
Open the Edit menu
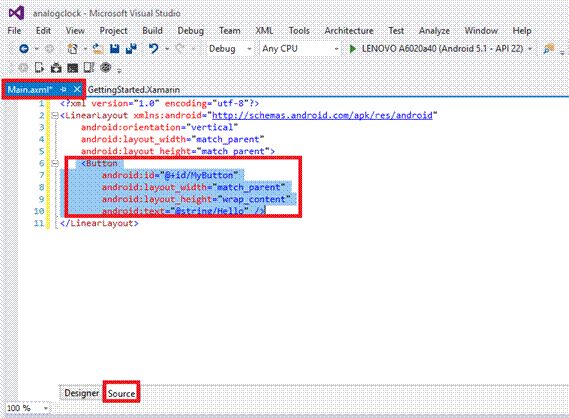[x=43, y=30]
